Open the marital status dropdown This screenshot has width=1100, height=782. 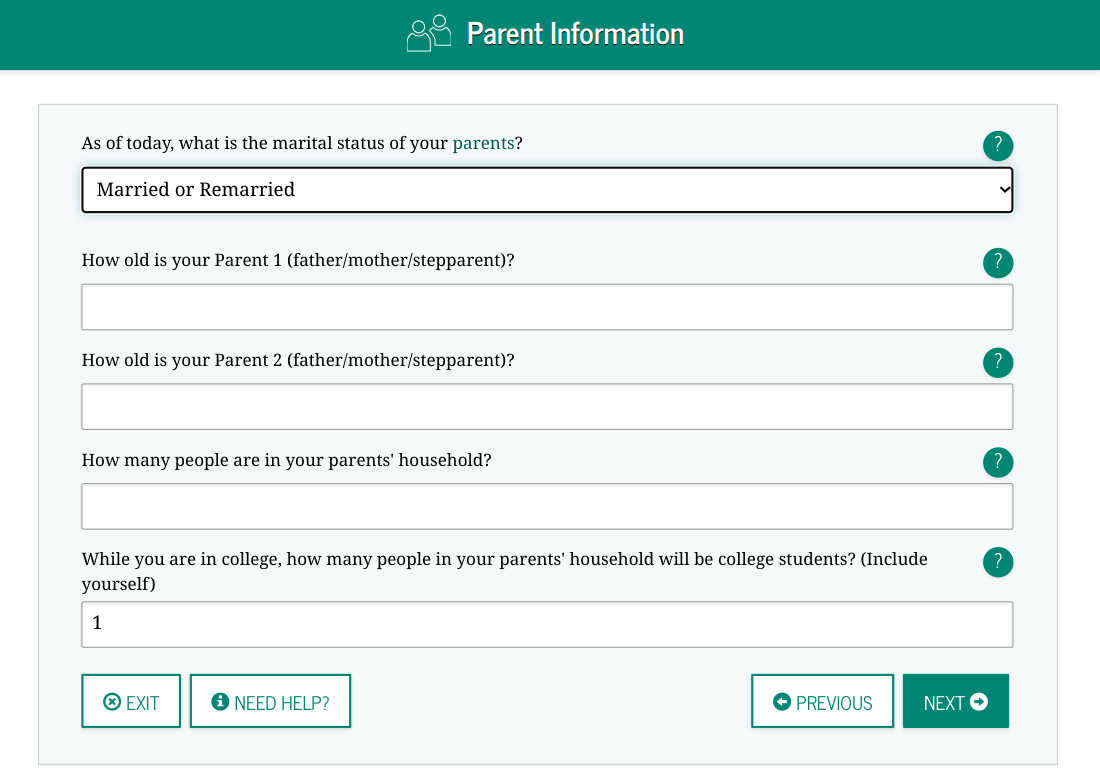[x=547, y=189]
